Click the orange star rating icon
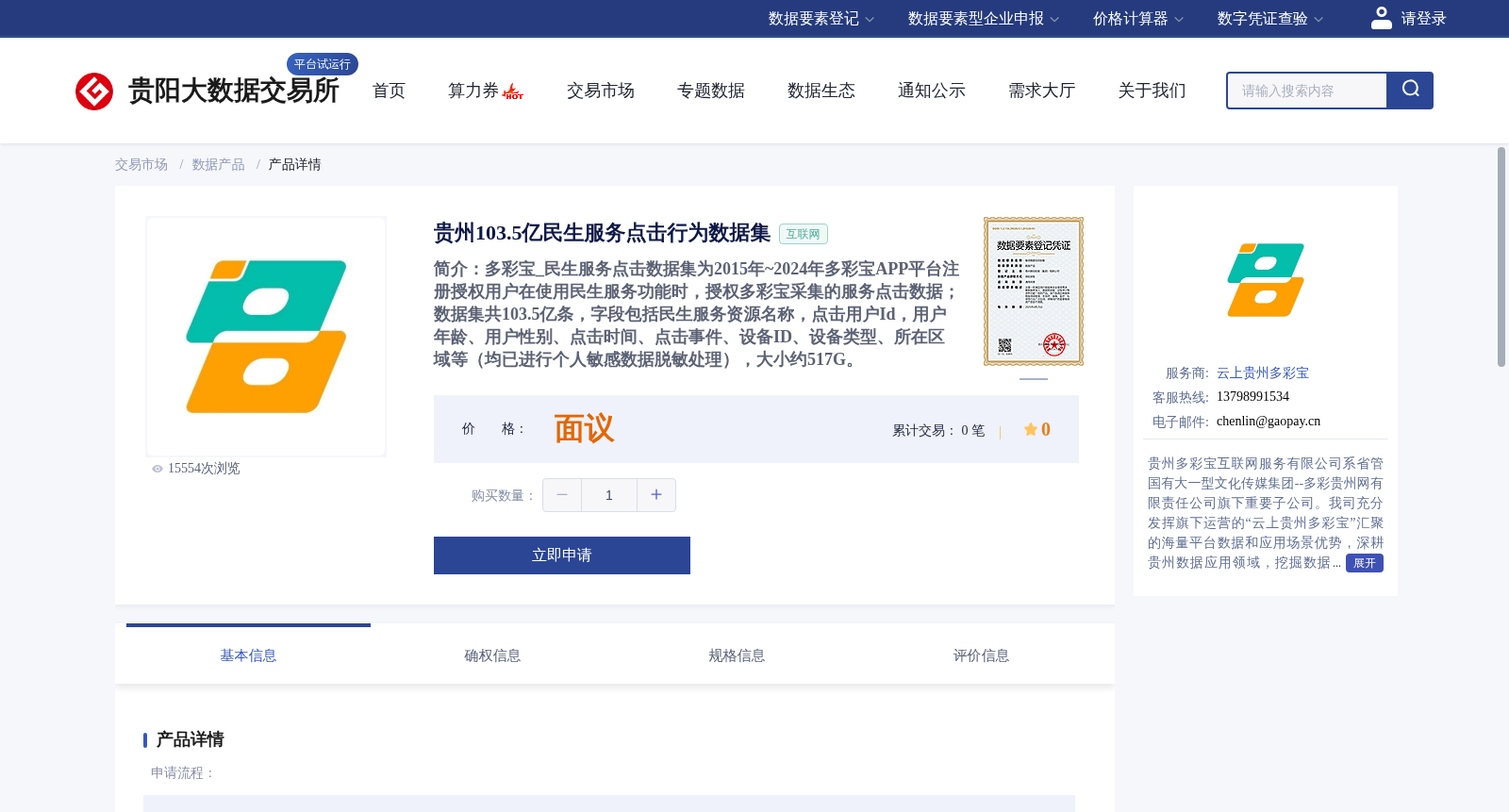 [1031, 429]
